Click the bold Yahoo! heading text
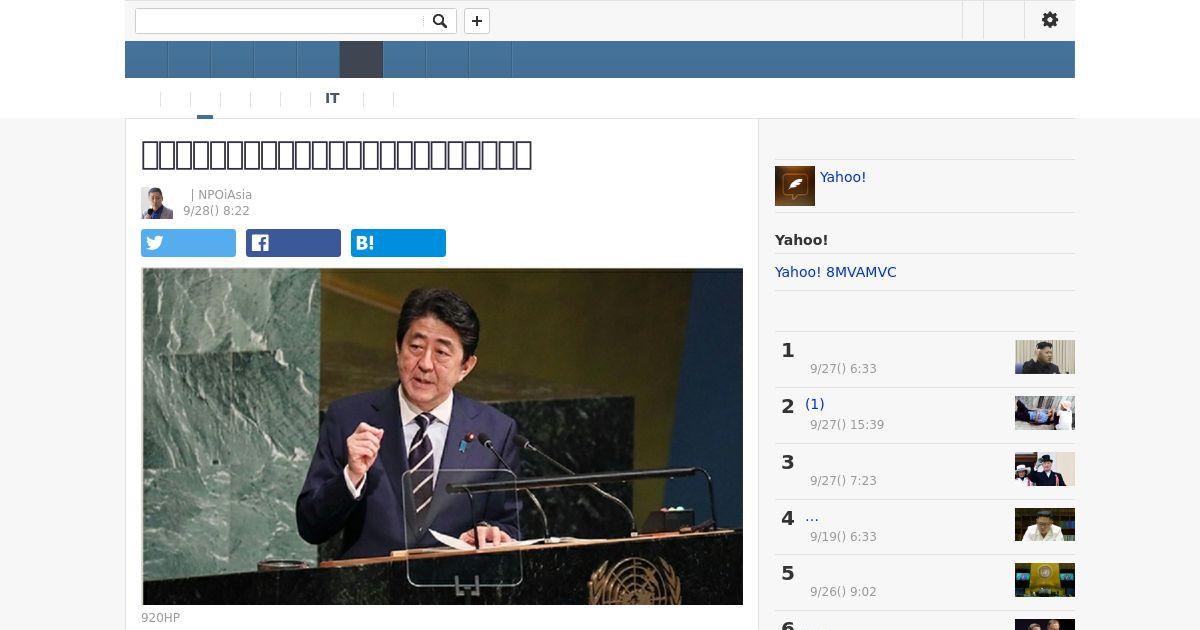Screen dimensions: 1200x630 tap(801, 240)
